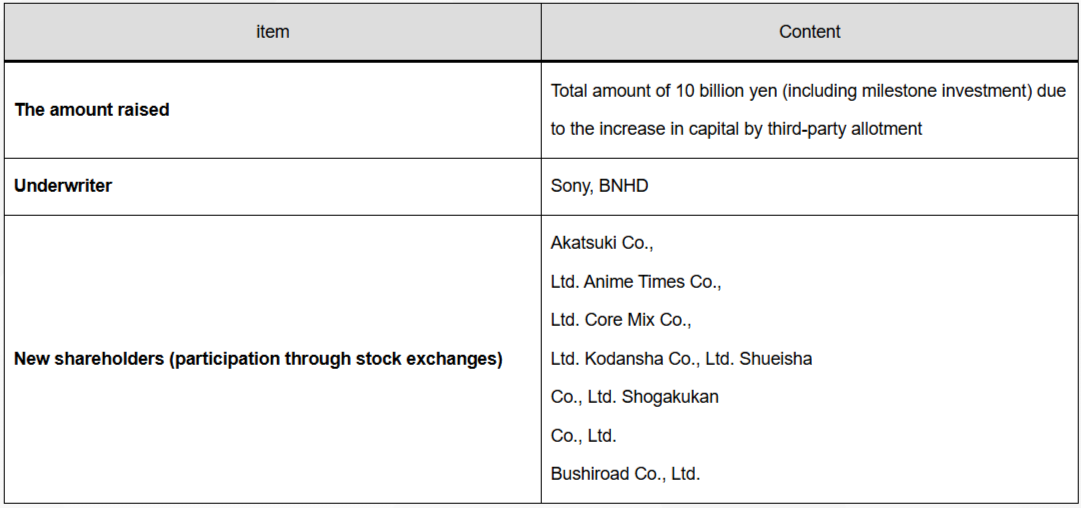Select the "The amount raised" row label
1081x508 pixels.
click(x=92, y=110)
